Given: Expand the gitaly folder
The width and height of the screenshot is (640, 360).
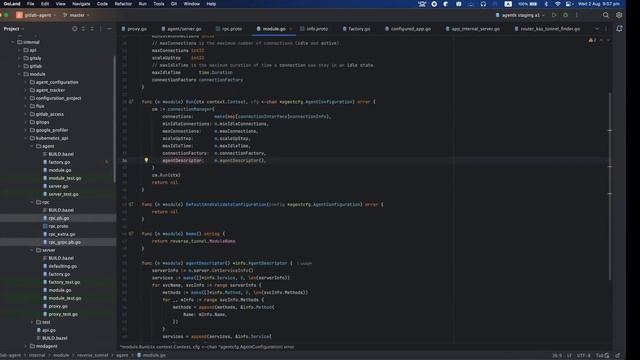Looking at the screenshot, I should [19, 58].
